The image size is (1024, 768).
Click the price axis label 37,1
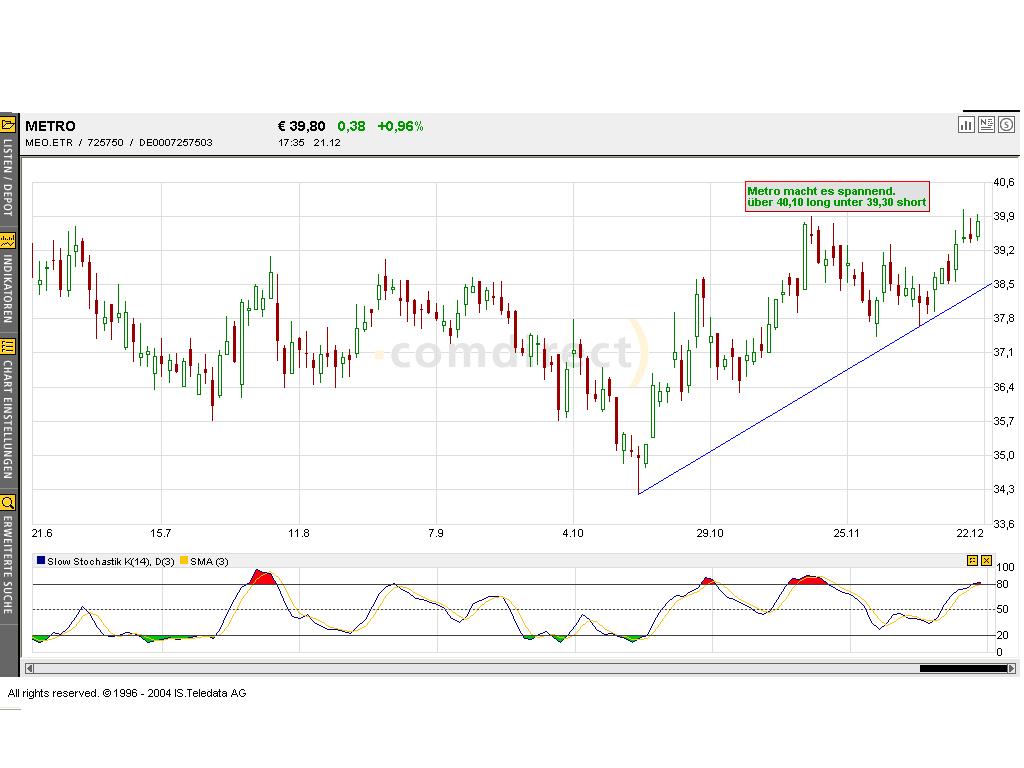click(x=1004, y=353)
